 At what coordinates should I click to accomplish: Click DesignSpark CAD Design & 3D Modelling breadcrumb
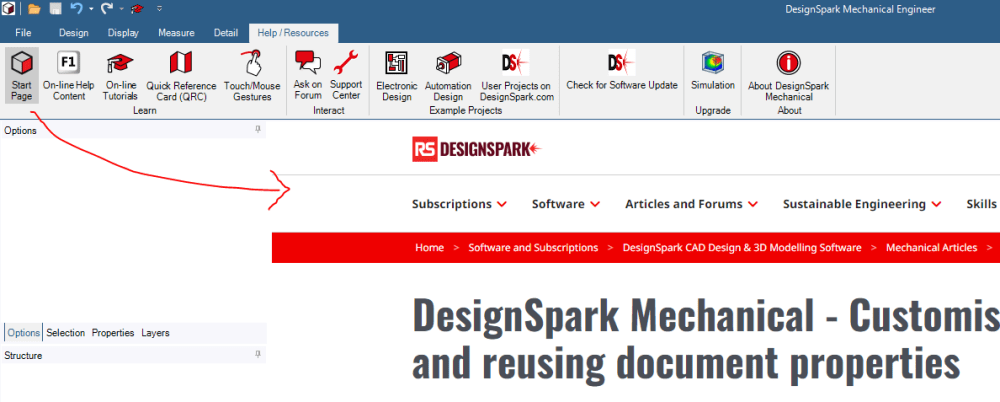742,248
